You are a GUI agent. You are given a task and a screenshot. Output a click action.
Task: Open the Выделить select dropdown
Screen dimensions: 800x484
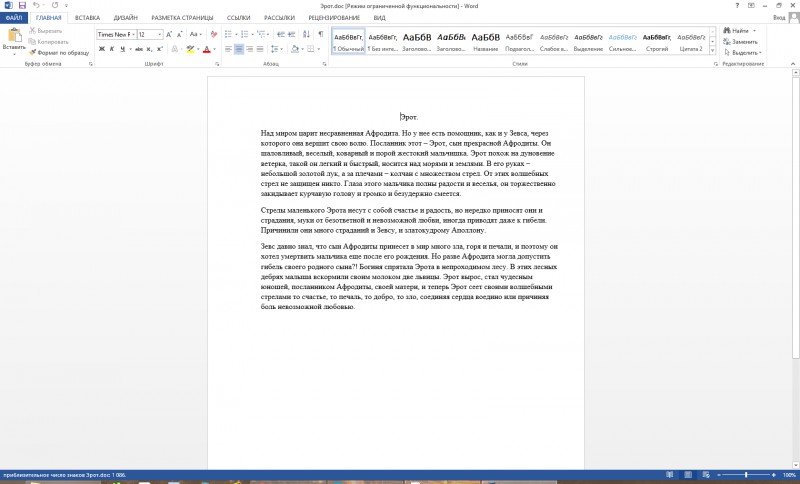click(x=743, y=53)
